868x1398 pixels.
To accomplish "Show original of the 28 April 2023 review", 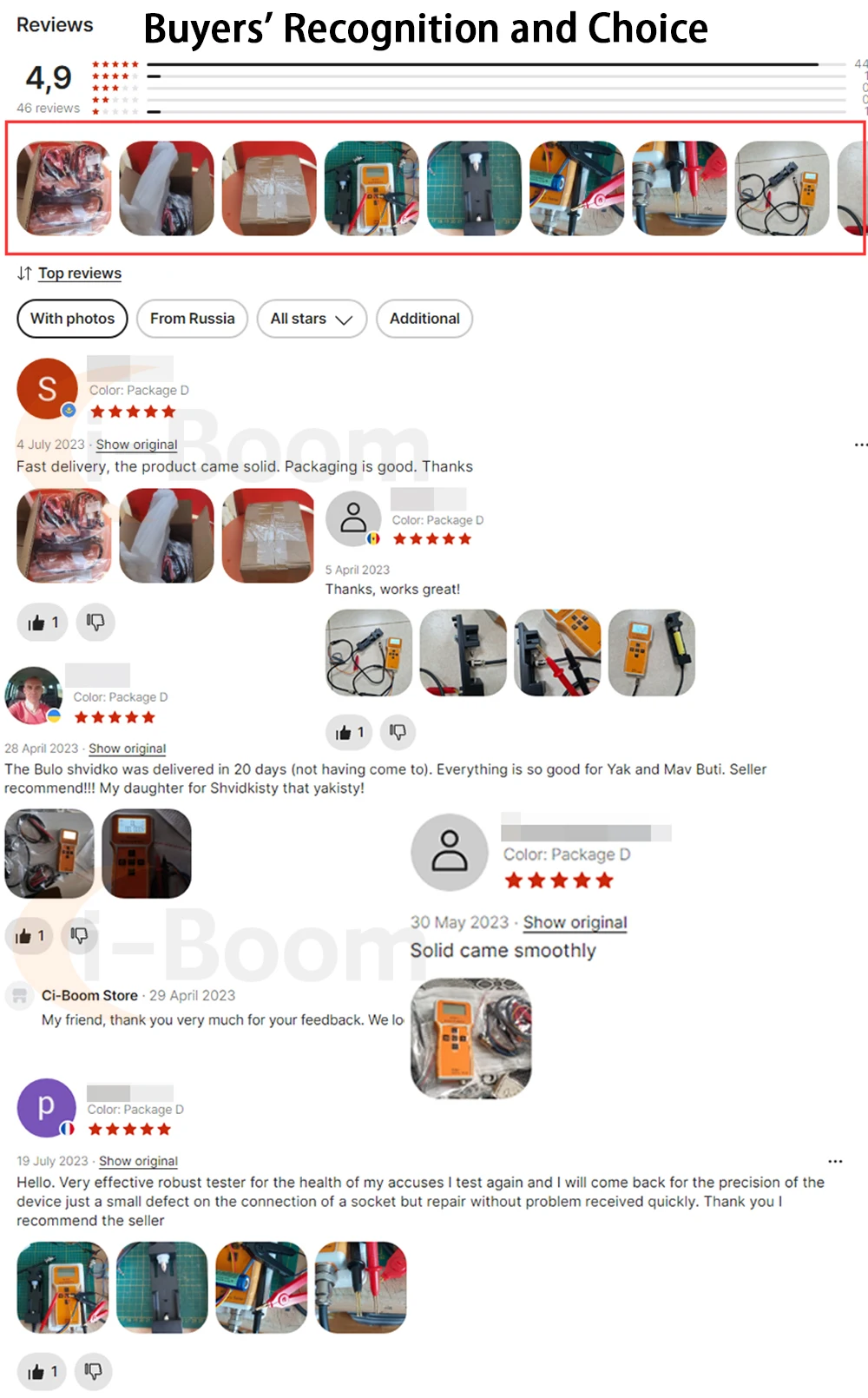I will (127, 748).
